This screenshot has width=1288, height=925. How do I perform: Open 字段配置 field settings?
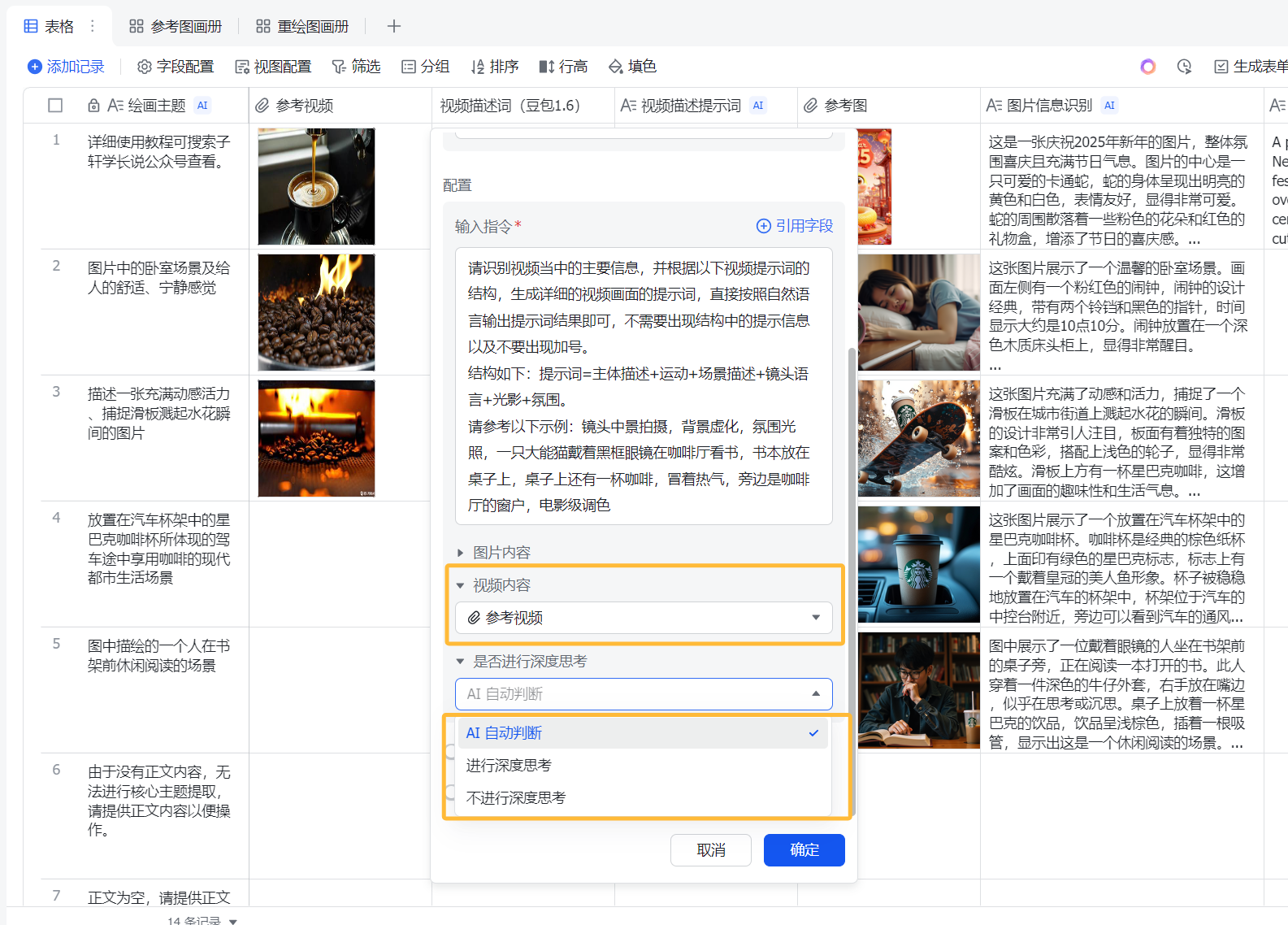click(176, 67)
